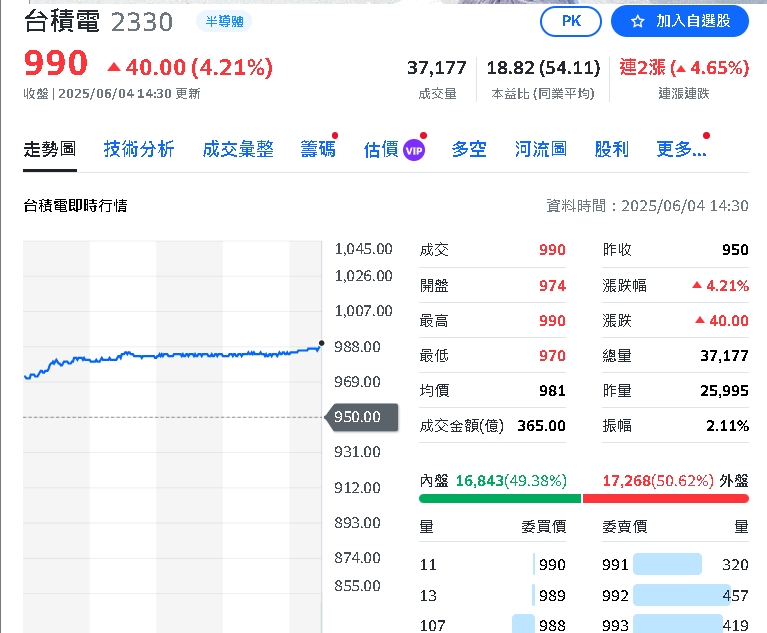The image size is (767, 633).
Task: Click the 委買價 column header
Action: coord(543,527)
